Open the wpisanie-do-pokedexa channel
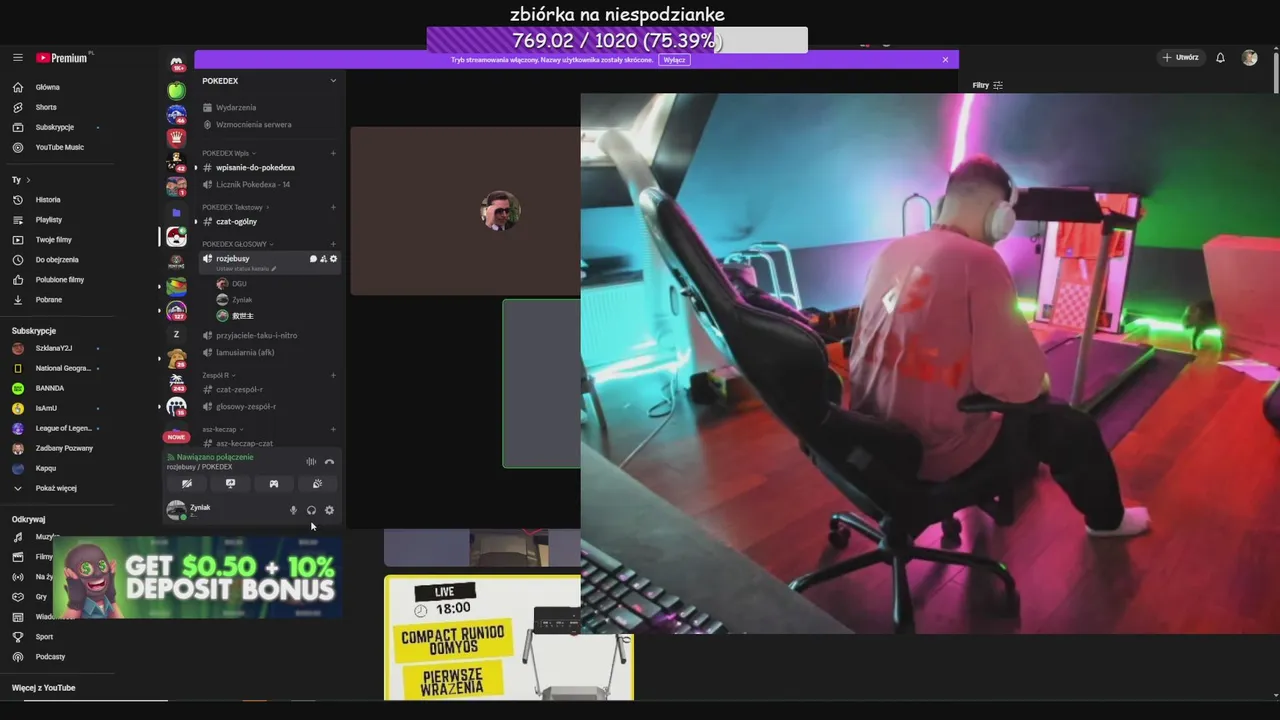Screen dimensions: 1280x720 click(255, 168)
